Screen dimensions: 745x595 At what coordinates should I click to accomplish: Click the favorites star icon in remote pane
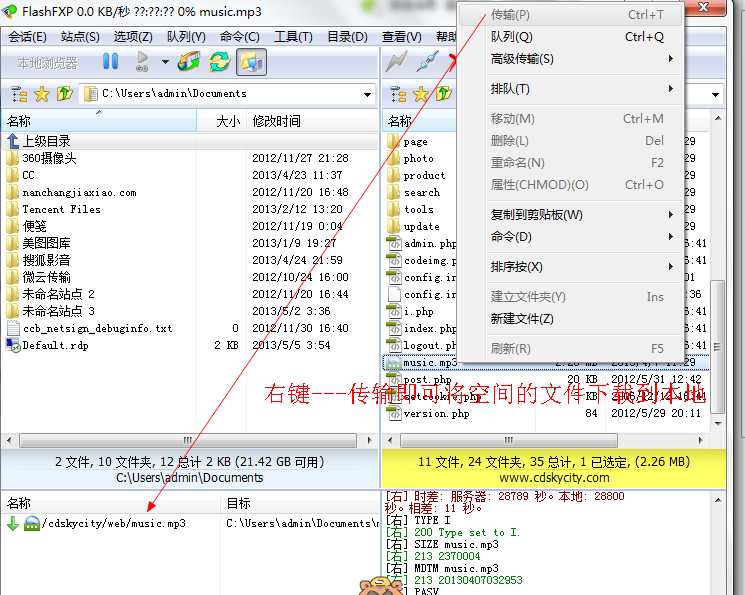pos(420,94)
